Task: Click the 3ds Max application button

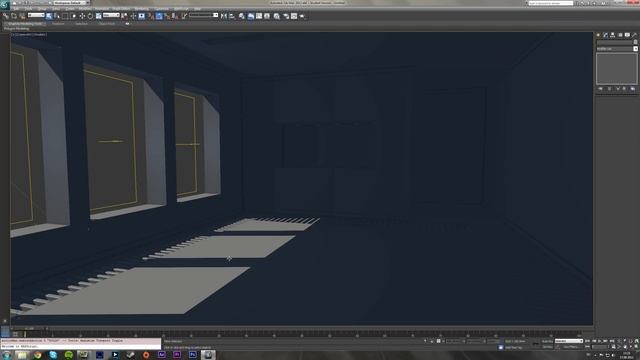Action: [4, 4]
